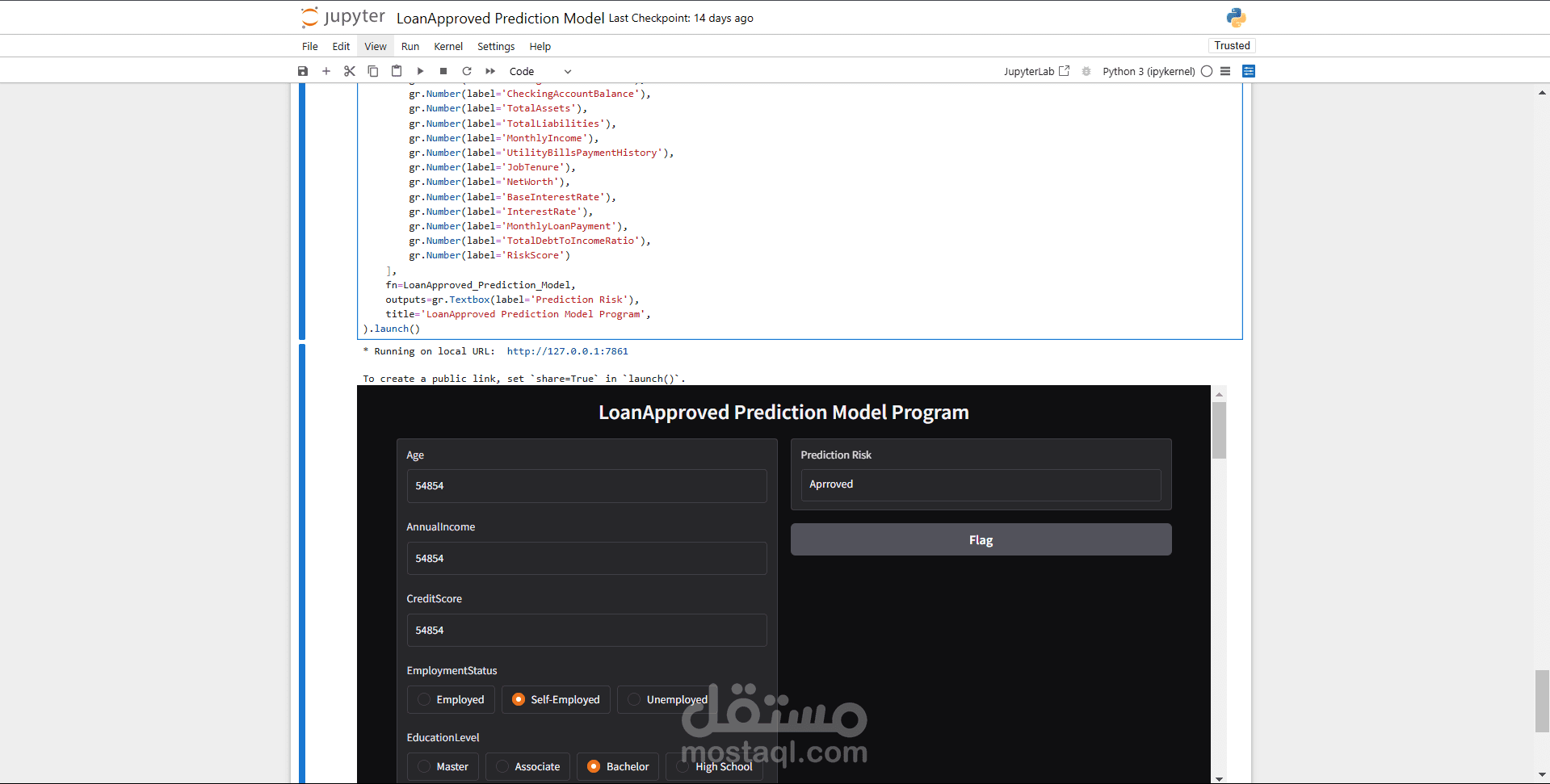Click the Jupyter logo
This screenshot has height=784, width=1550.
343,17
